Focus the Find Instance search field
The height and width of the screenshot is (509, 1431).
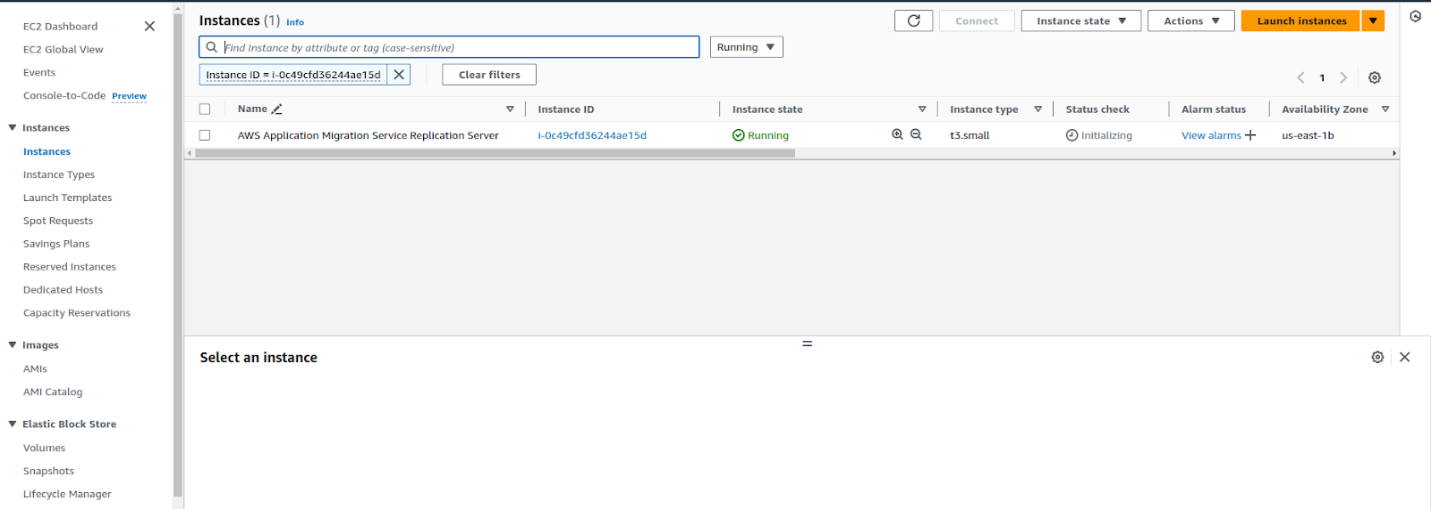pos(450,47)
